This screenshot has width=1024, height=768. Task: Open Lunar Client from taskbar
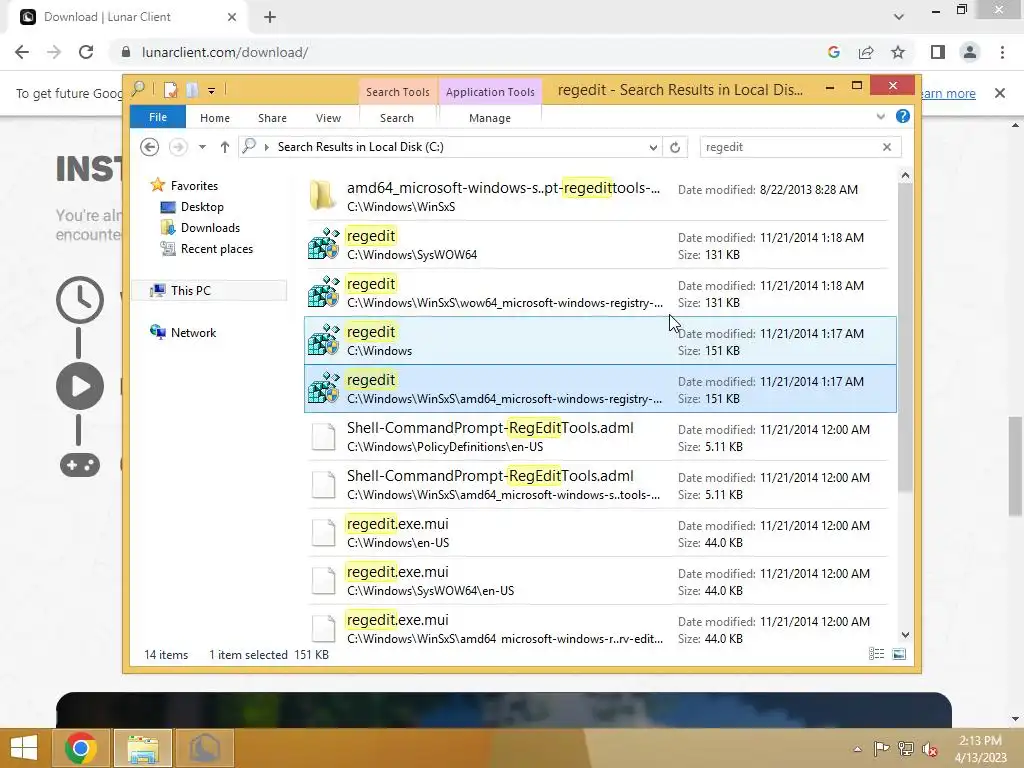(x=204, y=748)
